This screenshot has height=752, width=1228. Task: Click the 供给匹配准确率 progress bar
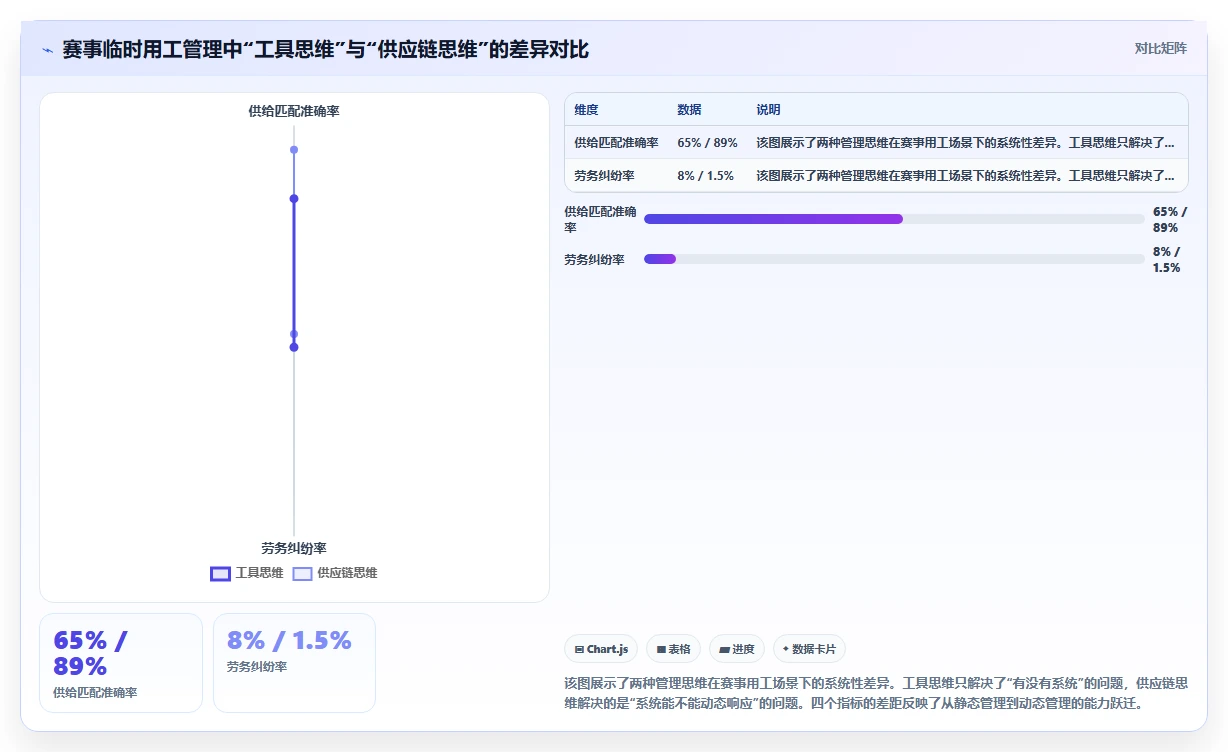coord(894,219)
